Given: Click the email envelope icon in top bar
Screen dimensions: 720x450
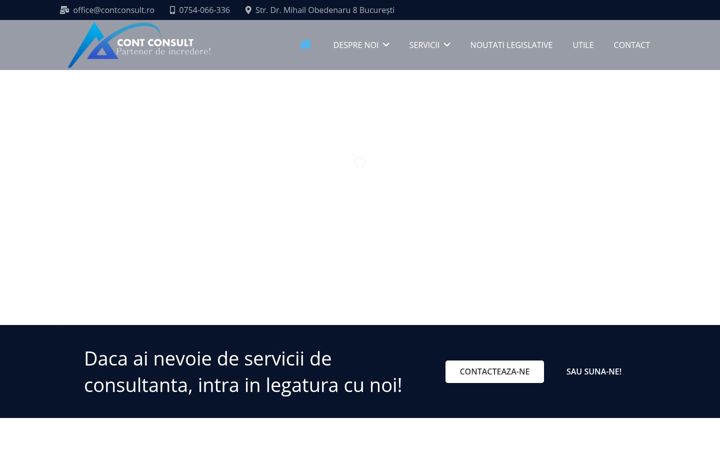Looking at the screenshot, I should coord(64,10).
